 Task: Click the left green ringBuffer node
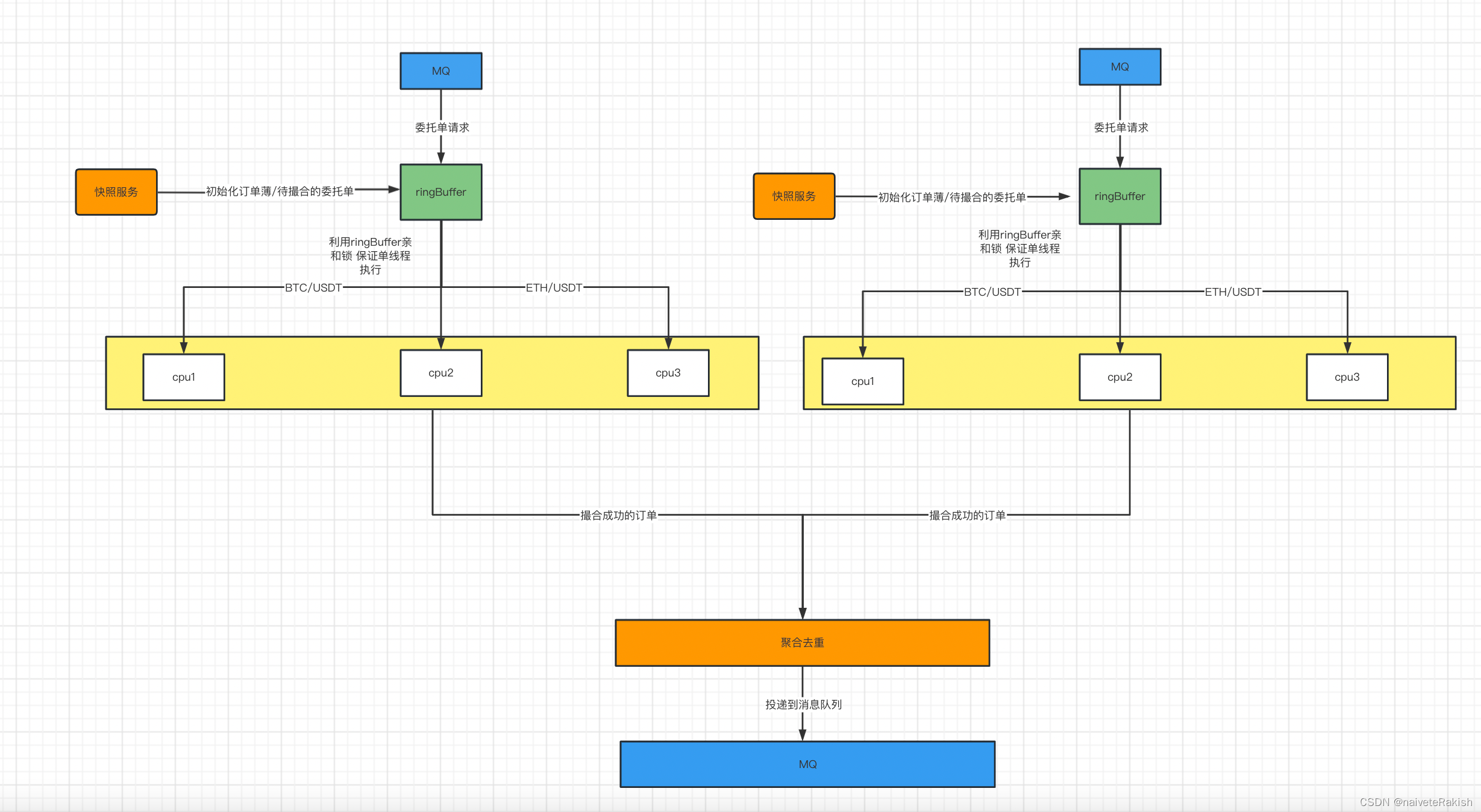[x=441, y=192]
